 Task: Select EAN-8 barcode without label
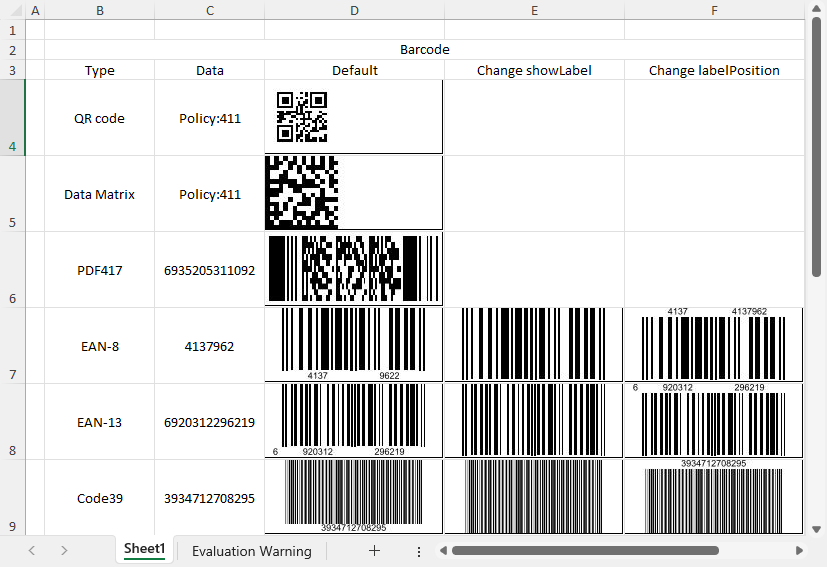[x=534, y=345]
